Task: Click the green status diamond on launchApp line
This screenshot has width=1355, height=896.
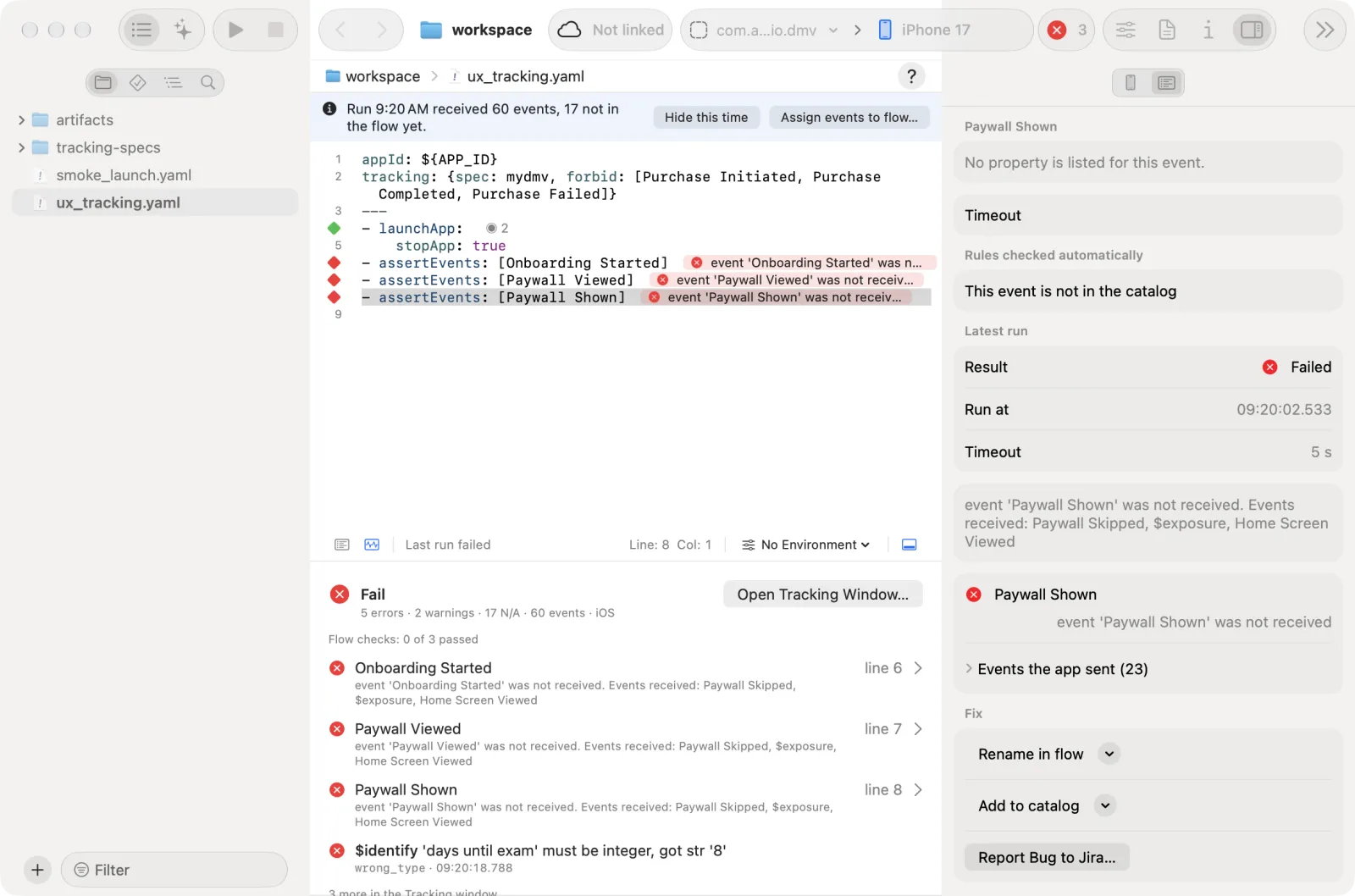Action: point(335,229)
